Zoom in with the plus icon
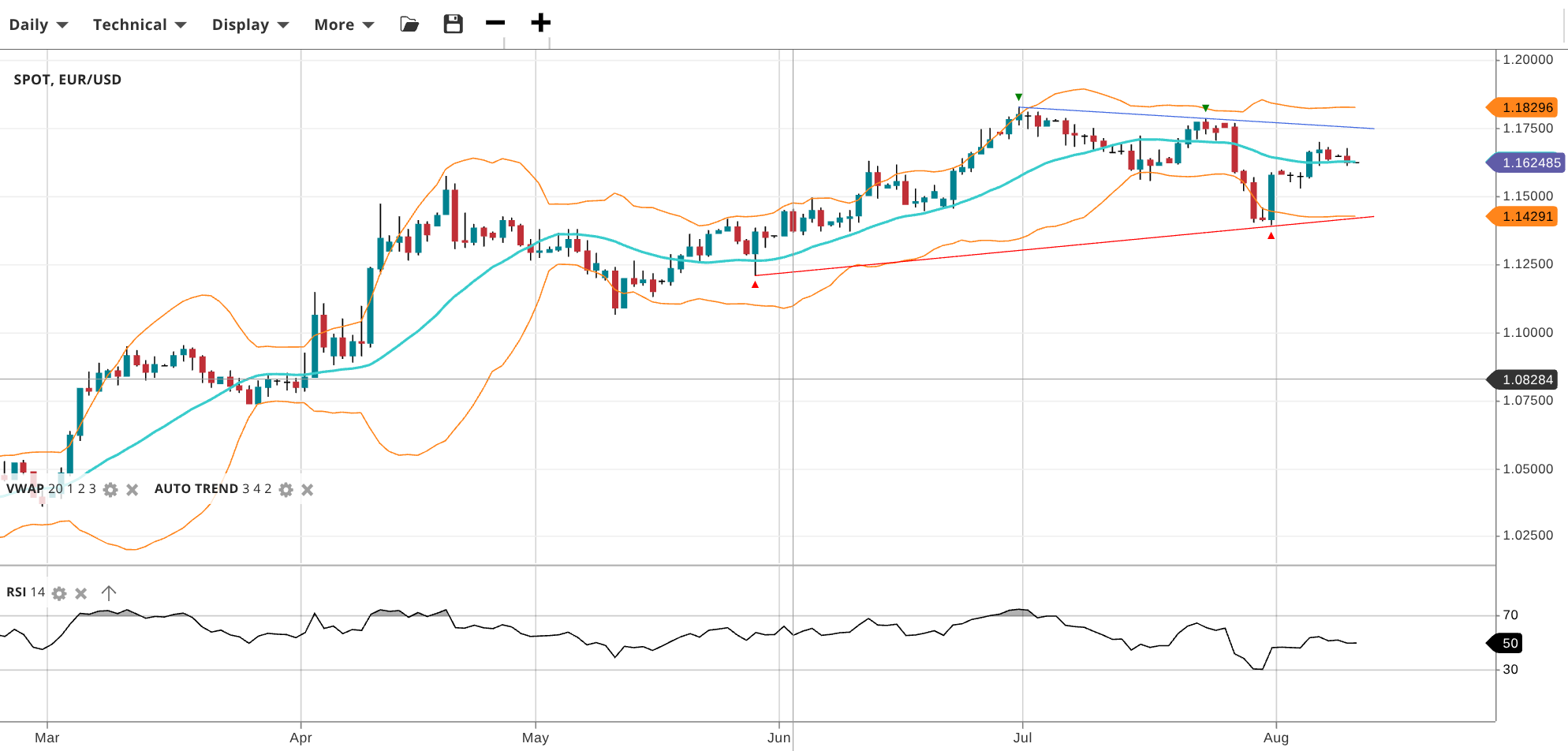The image size is (1568, 751). 540,24
